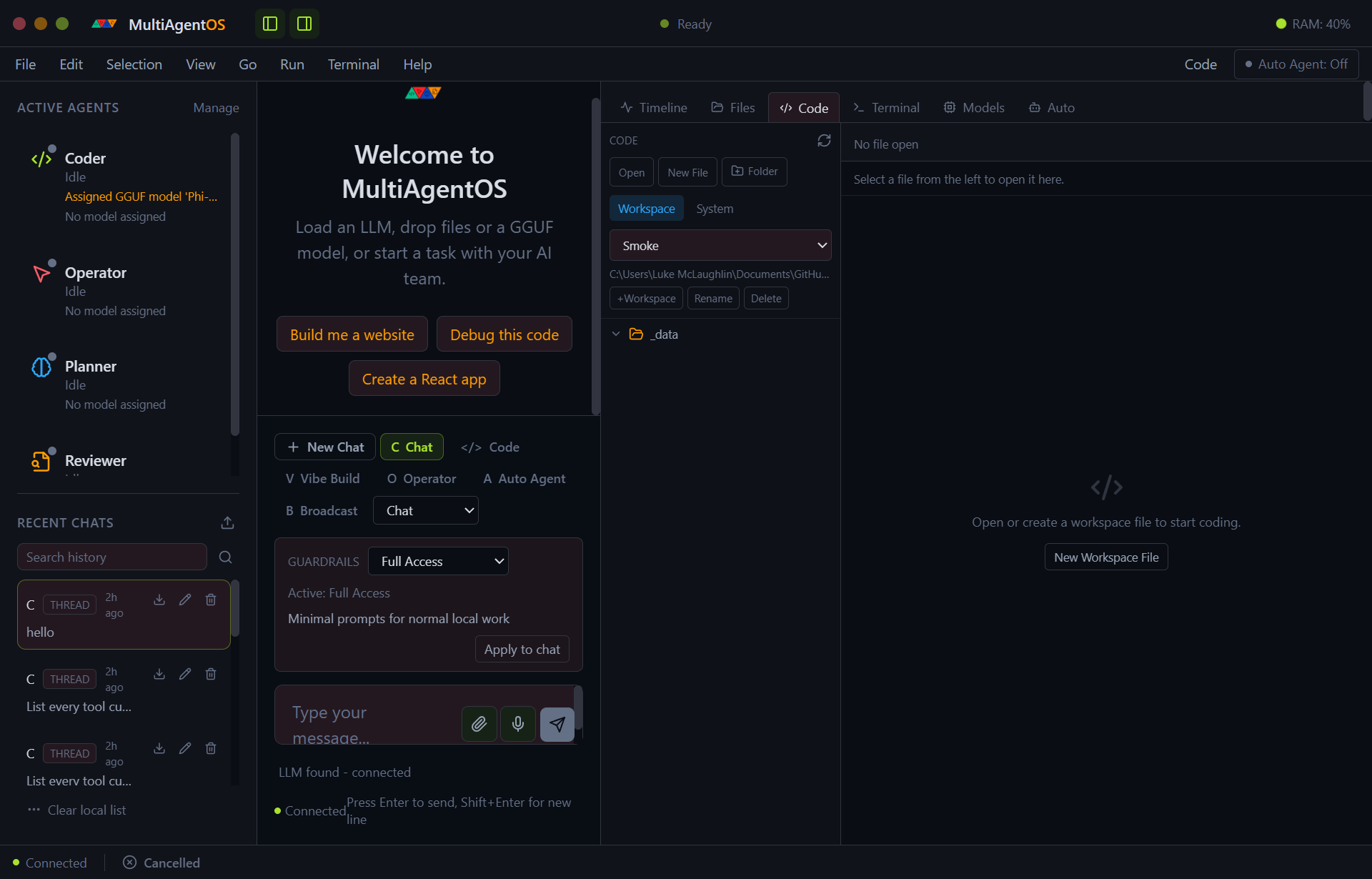This screenshot has width=1372, height=879.
Task: Click Manage link for active agents
Action: tap(216, 107)
